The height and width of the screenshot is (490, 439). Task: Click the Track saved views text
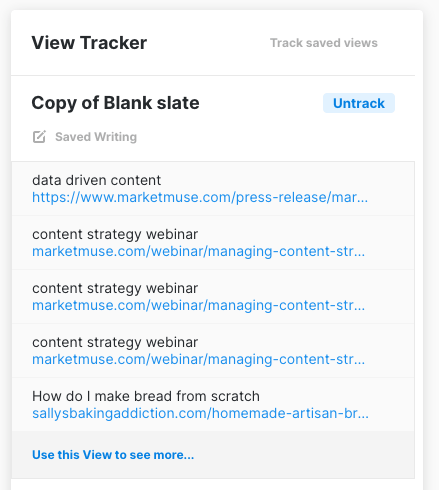pos(324,43)
